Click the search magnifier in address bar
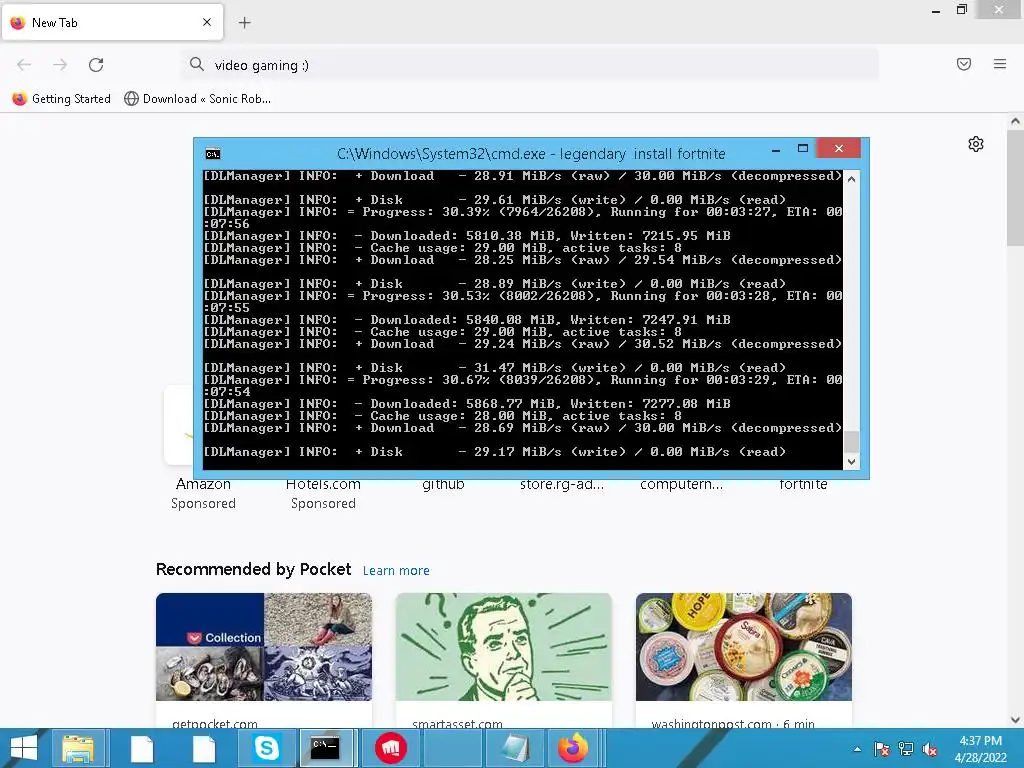 [x=197, y=65]
